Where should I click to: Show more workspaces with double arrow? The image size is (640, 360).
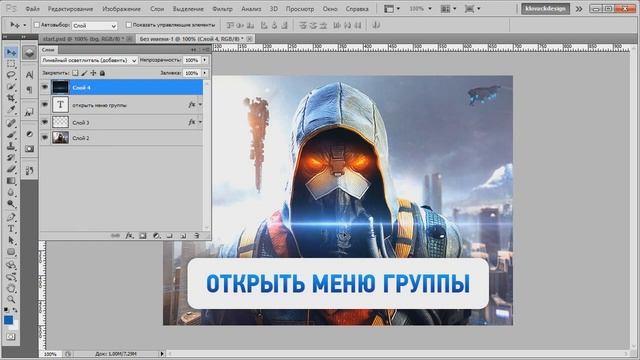[579, 9]
